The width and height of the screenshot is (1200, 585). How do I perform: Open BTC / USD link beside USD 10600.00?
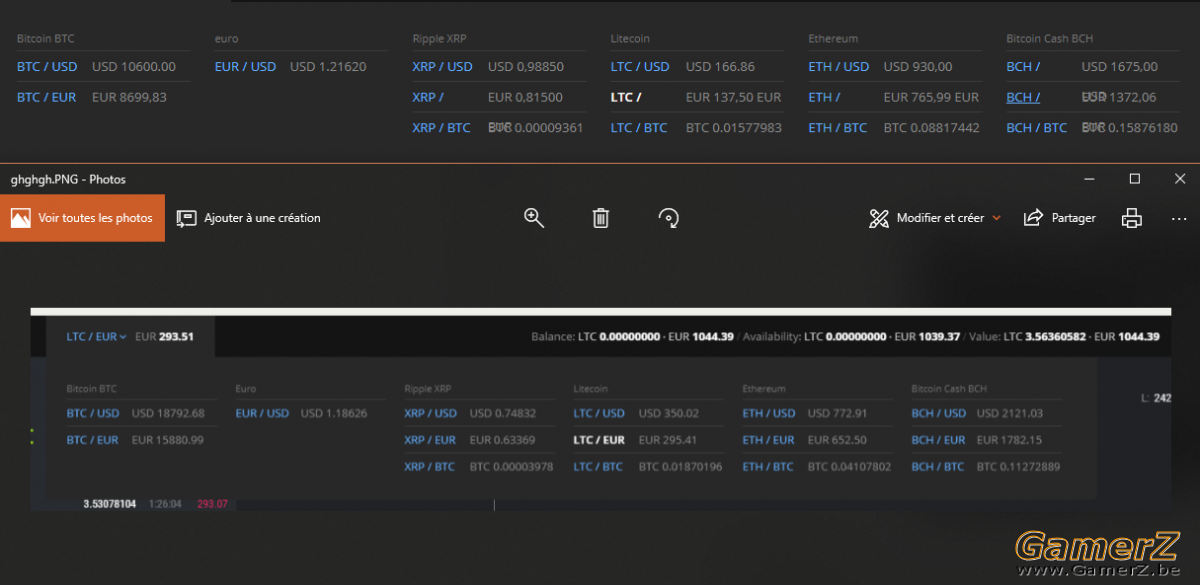click(x=47, y=67)
